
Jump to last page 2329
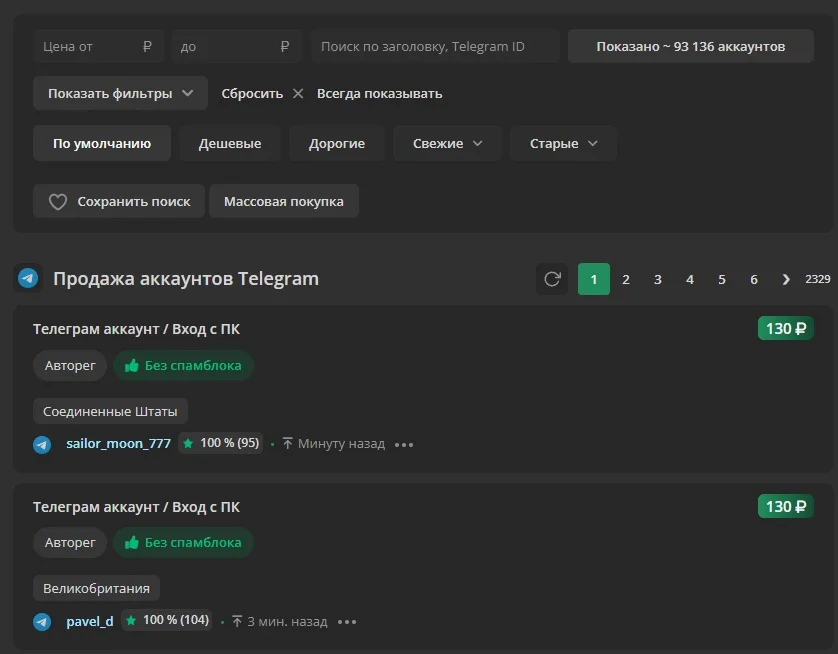click(x=817, y=279)
